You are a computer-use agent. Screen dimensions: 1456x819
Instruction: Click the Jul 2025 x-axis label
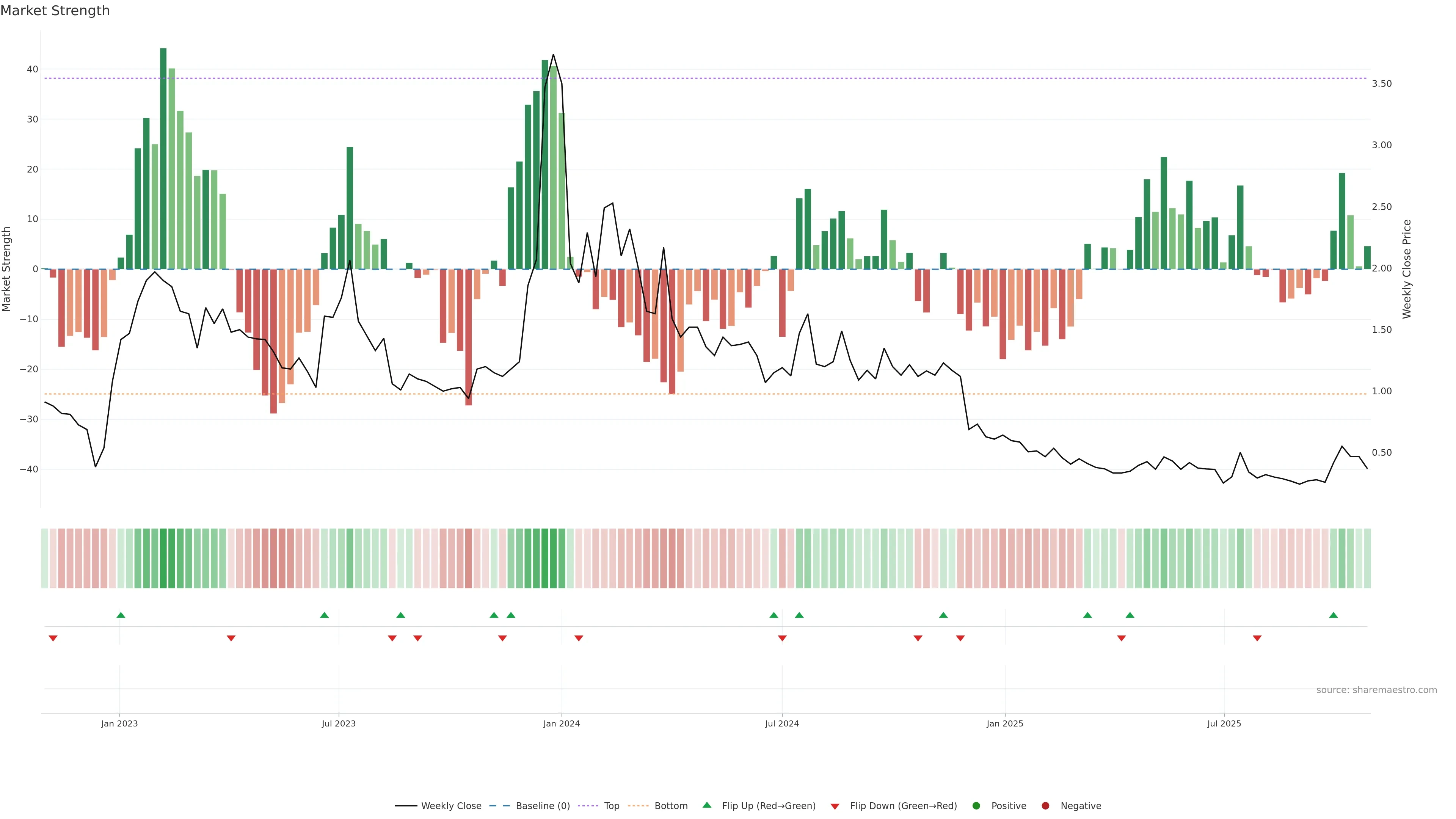pyautogui.click(x=1224, y=723)
